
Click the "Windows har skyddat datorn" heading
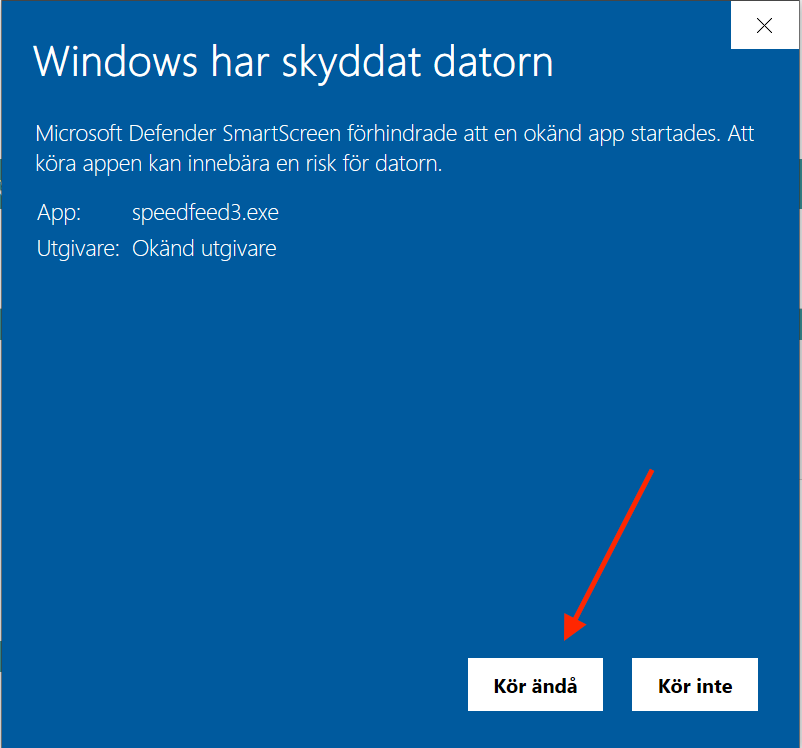(x=293, y=63)
